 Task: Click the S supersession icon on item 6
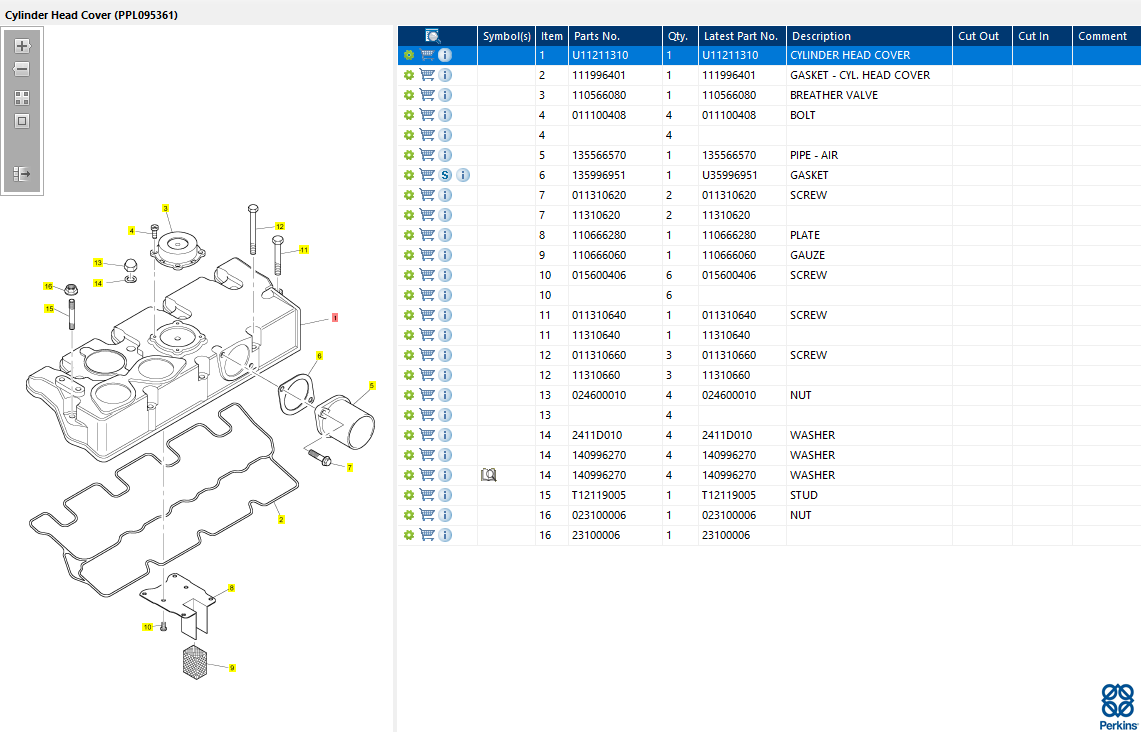pyautogui.click(x=445, y=175)
